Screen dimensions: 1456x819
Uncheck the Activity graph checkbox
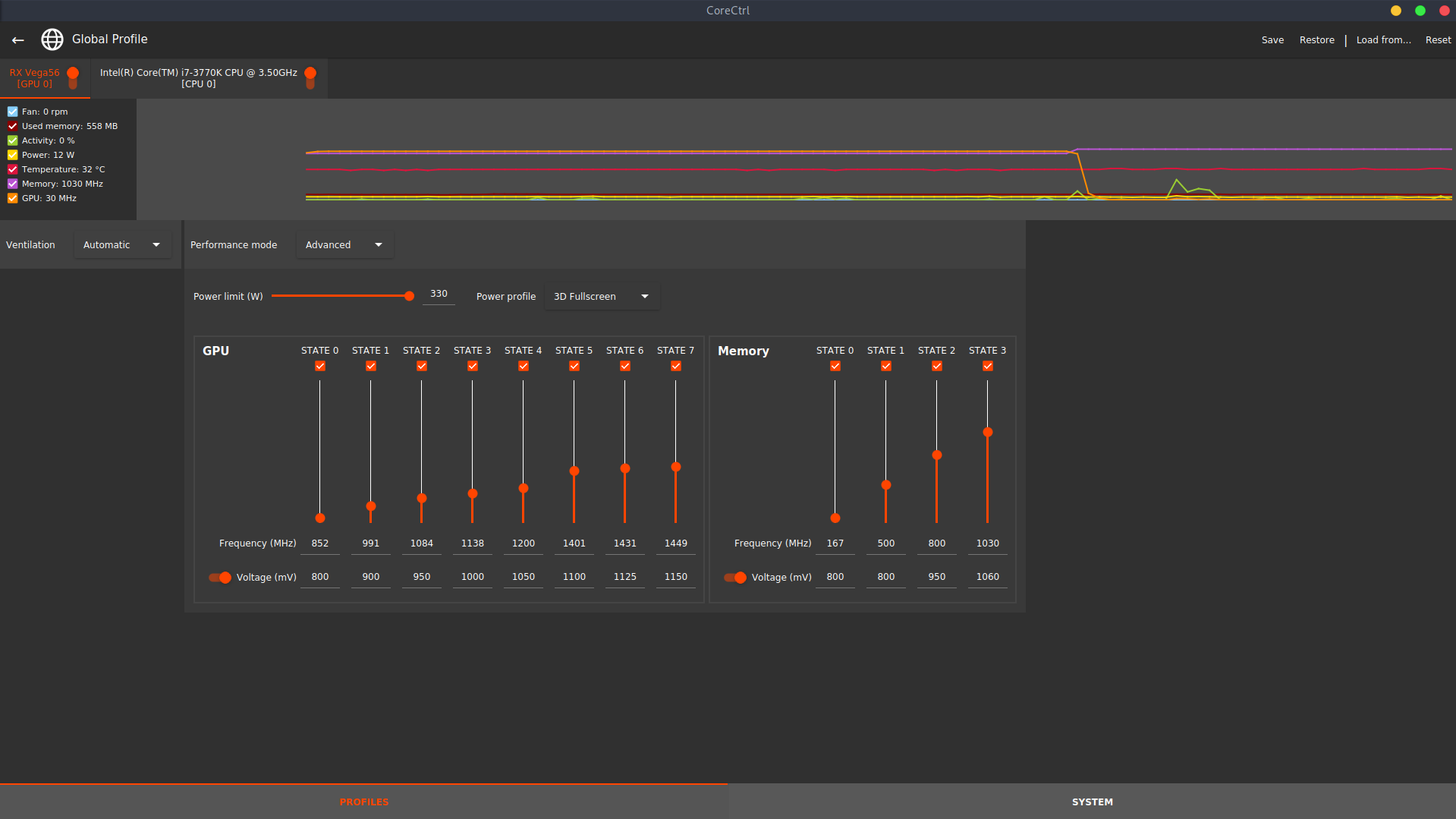coord(13,140)
